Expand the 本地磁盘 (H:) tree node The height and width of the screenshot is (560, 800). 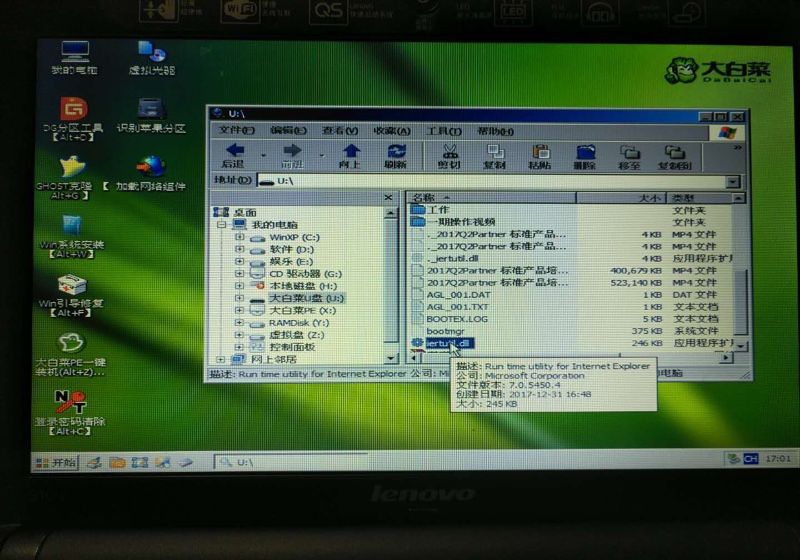(x=239, y=286)
